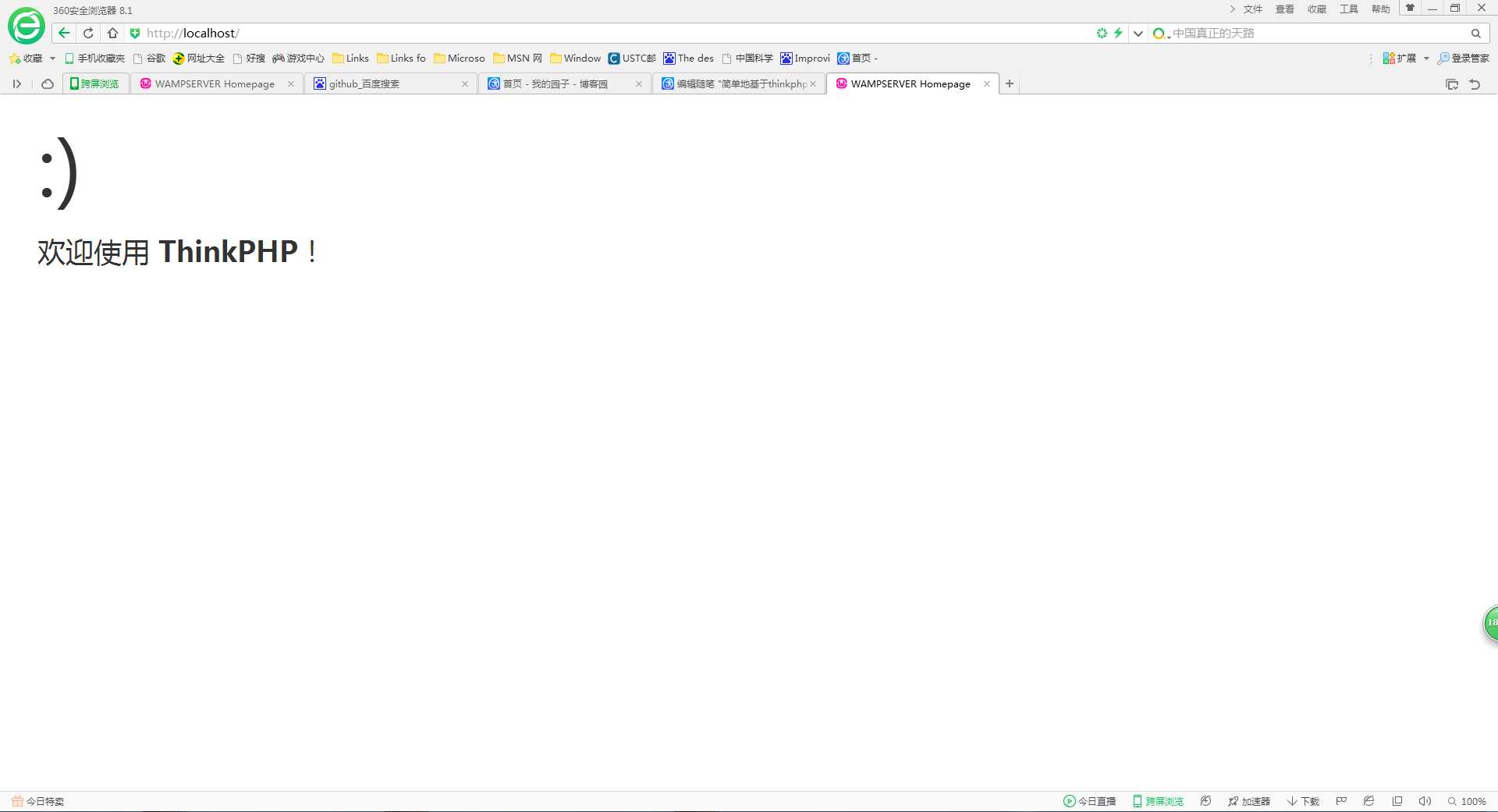
Task: Open the 网址大全 bookmark
Action: [x=199, y=59]
